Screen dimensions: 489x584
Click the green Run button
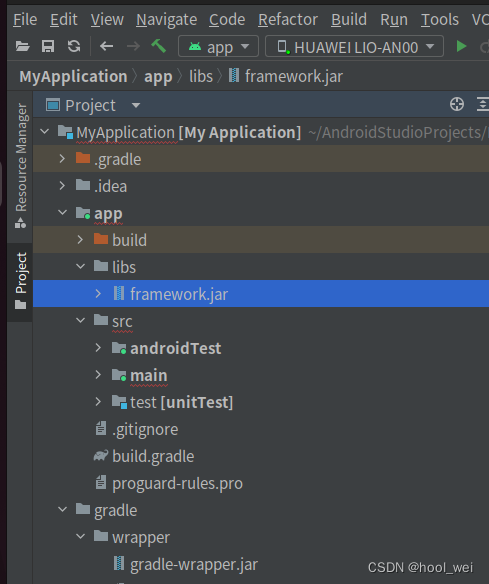tap(461, 47)
